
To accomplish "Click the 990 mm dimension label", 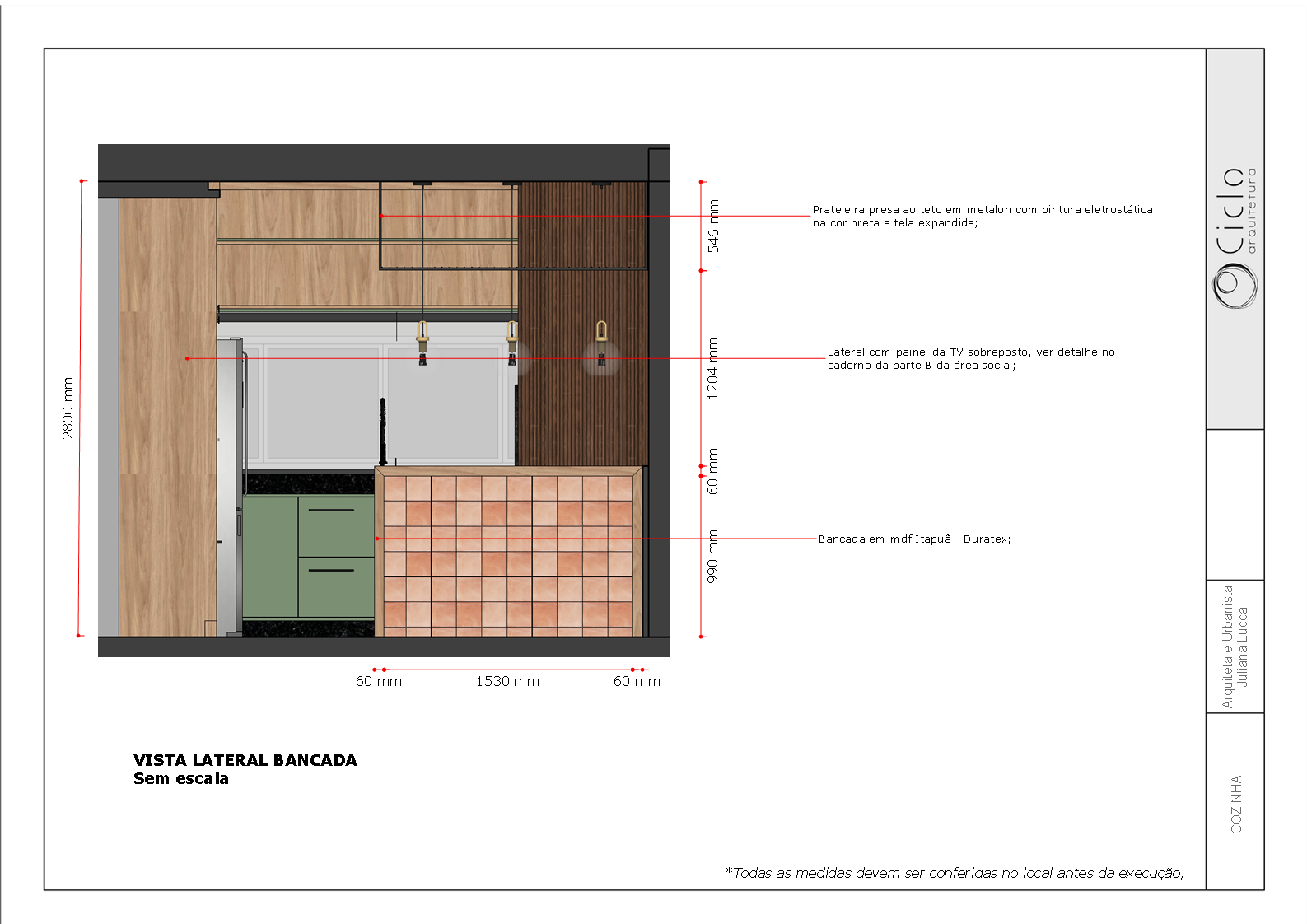I will (x=713, y=556).
